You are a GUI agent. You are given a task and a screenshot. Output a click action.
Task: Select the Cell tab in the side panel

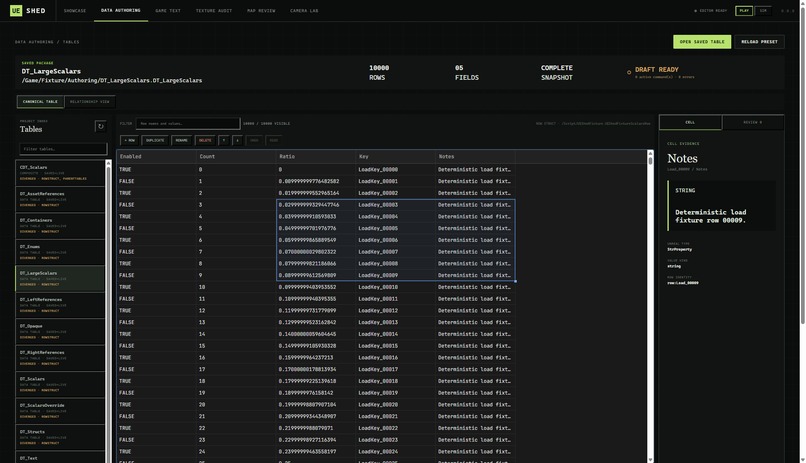[x=690, y=122]
